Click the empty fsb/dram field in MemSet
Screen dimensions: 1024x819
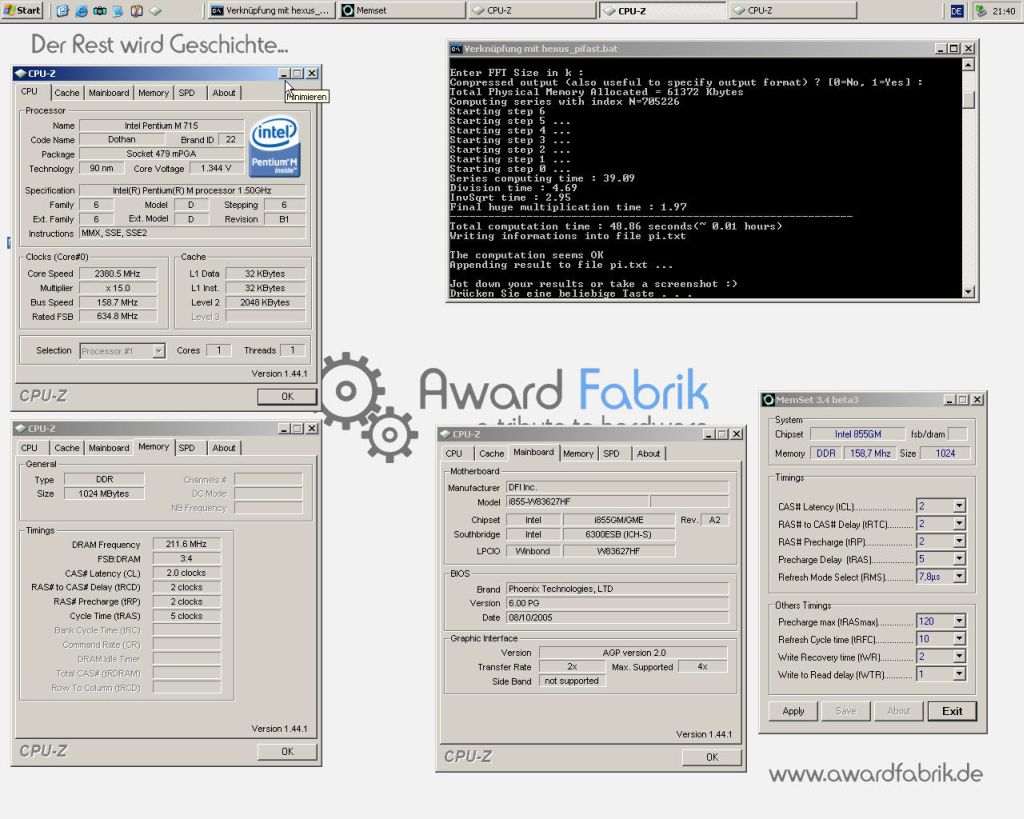957,434
